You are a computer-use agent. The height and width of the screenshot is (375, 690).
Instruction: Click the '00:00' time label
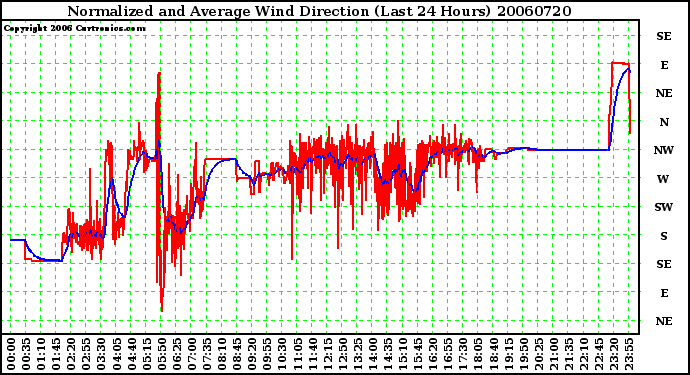(11, 354)
